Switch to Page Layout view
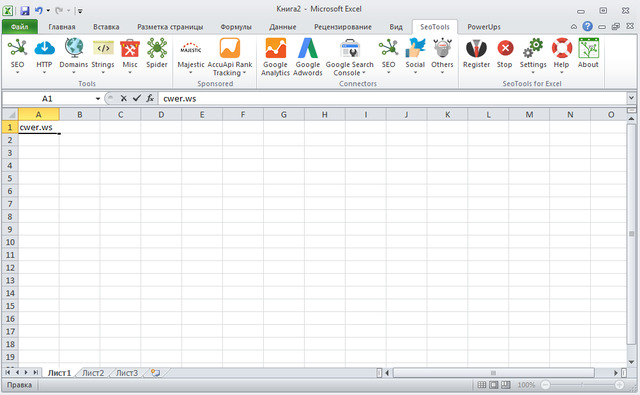 [494, 385]
